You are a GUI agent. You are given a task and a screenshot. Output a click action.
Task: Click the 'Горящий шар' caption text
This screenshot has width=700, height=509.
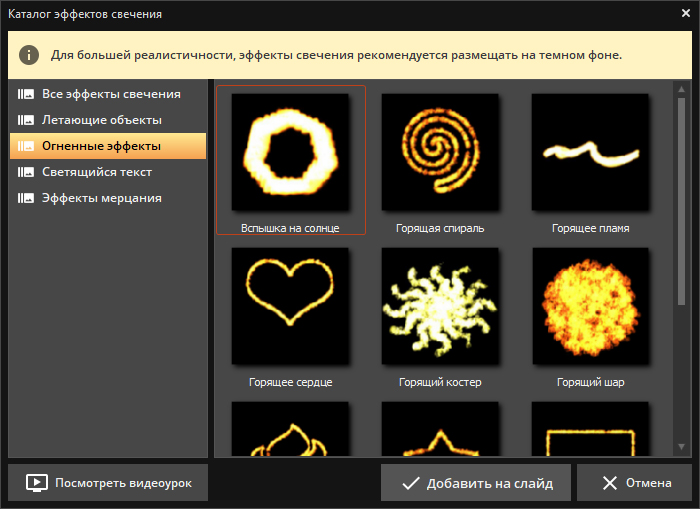click(591, 382)
